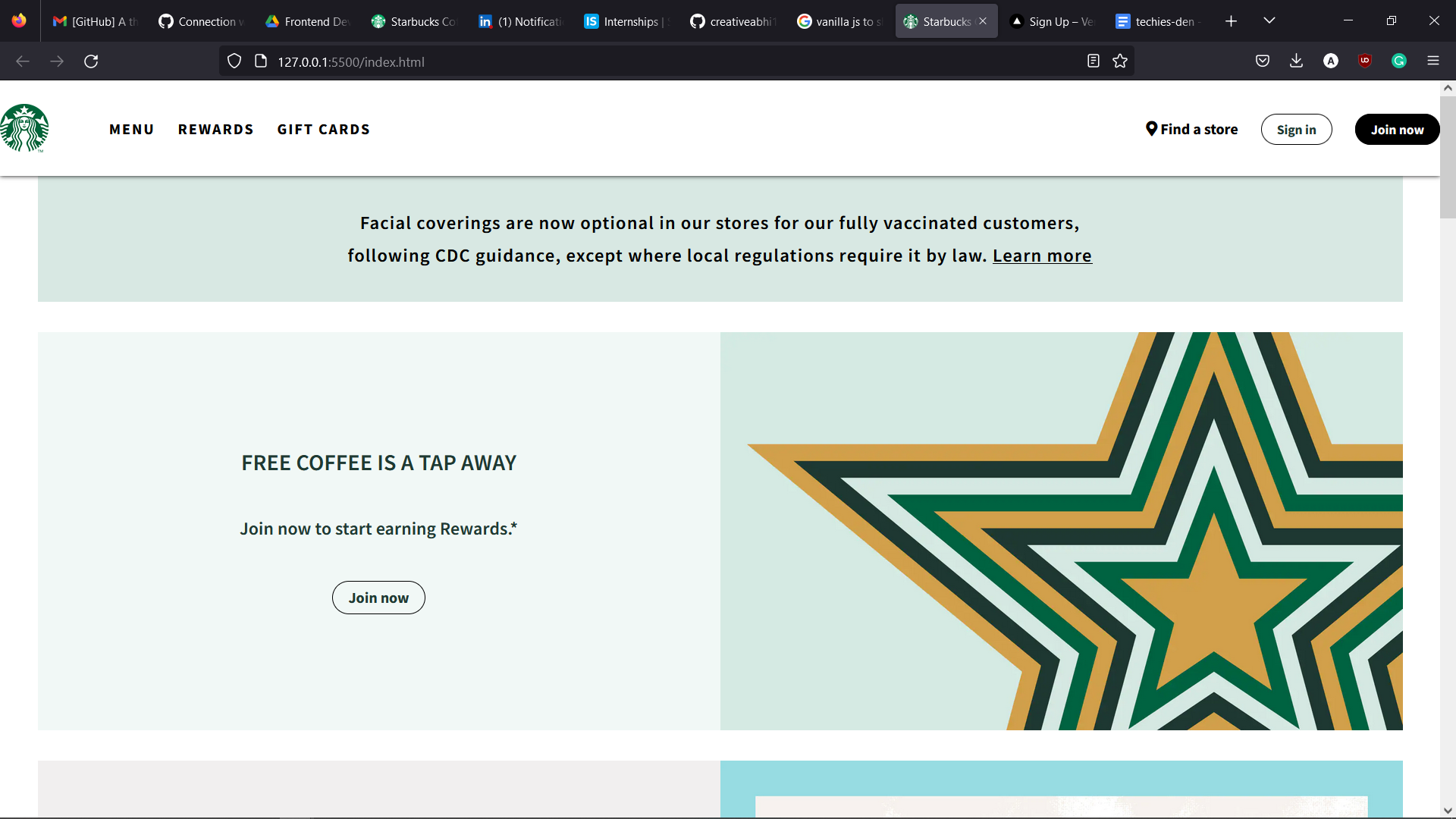Open the Firefox hamburger application menu

point(1433,61)
